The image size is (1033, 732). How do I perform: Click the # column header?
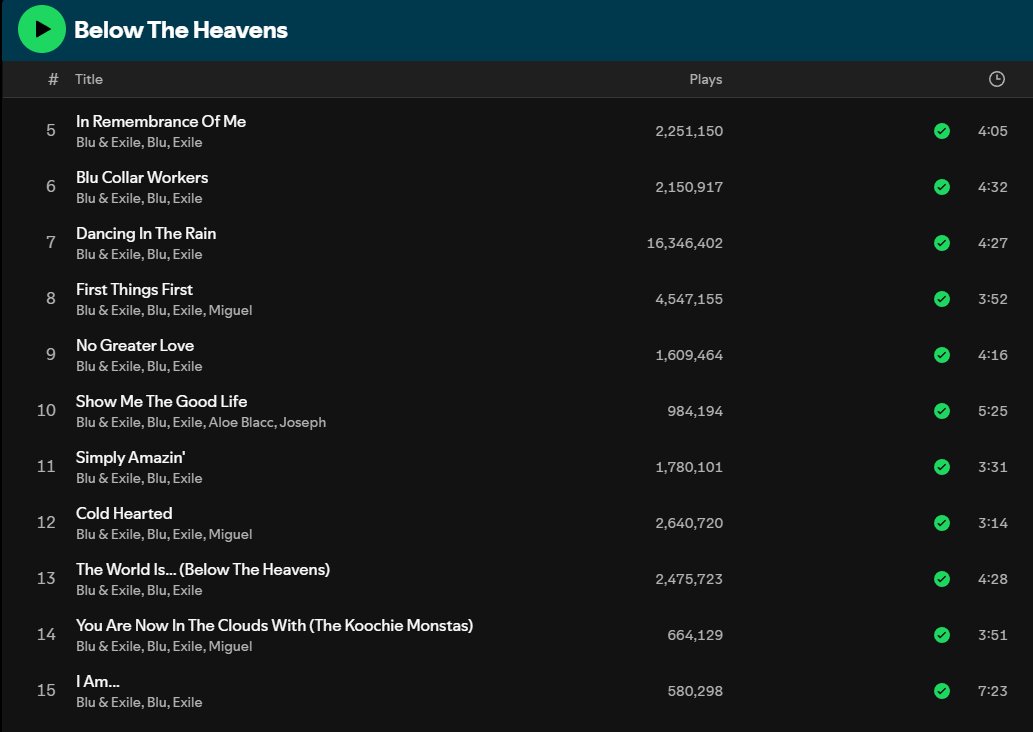53,79
